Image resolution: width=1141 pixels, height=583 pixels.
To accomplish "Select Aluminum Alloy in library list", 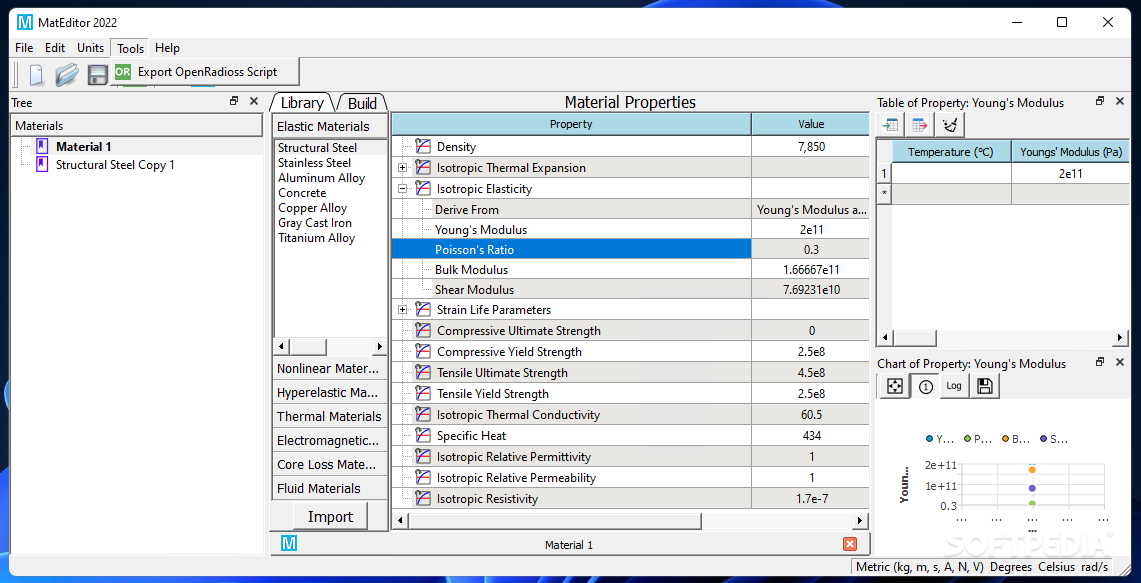I will click(322, 178).
